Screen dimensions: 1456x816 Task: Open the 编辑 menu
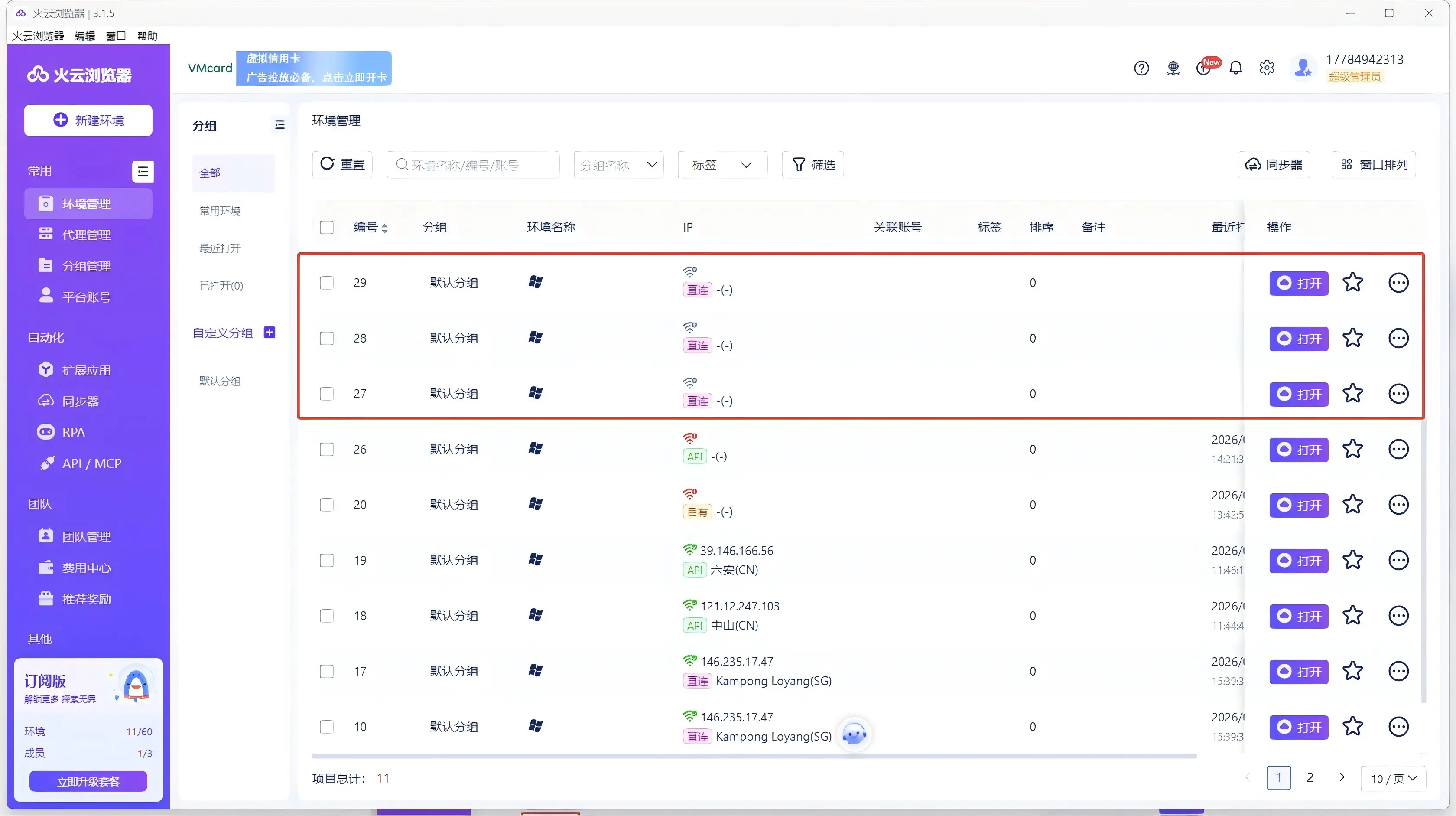coord(85,36)
